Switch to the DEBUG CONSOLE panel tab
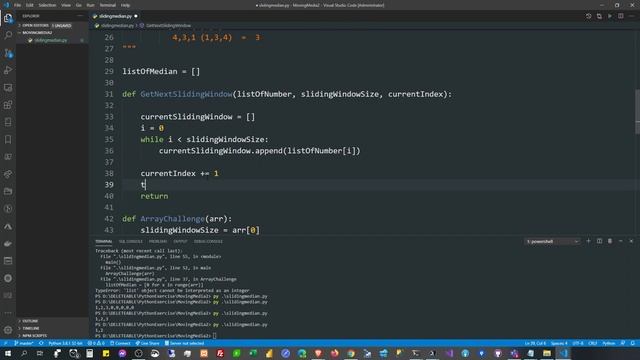Image resolution: width=640 pixels, height=360 pixels. point(208,241)
